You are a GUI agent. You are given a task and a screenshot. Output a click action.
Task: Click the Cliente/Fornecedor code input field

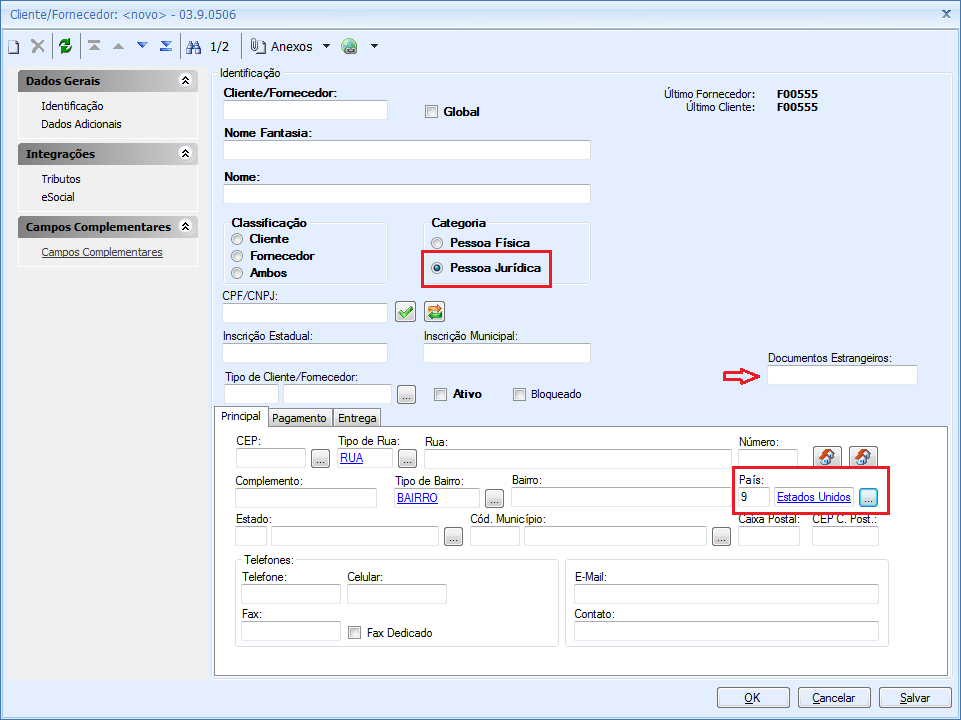coord(305,110)
